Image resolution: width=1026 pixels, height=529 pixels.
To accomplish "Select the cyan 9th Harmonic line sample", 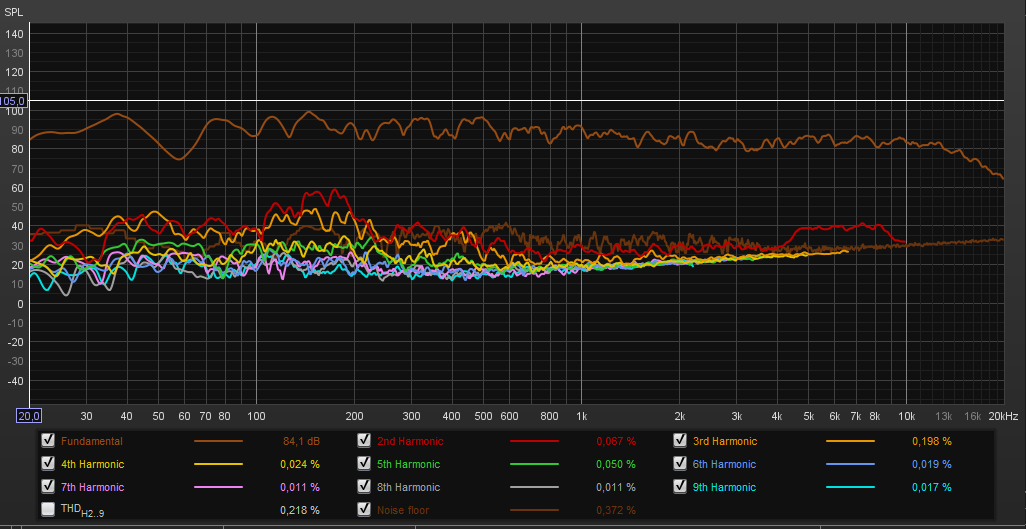I will pos(850,487).
